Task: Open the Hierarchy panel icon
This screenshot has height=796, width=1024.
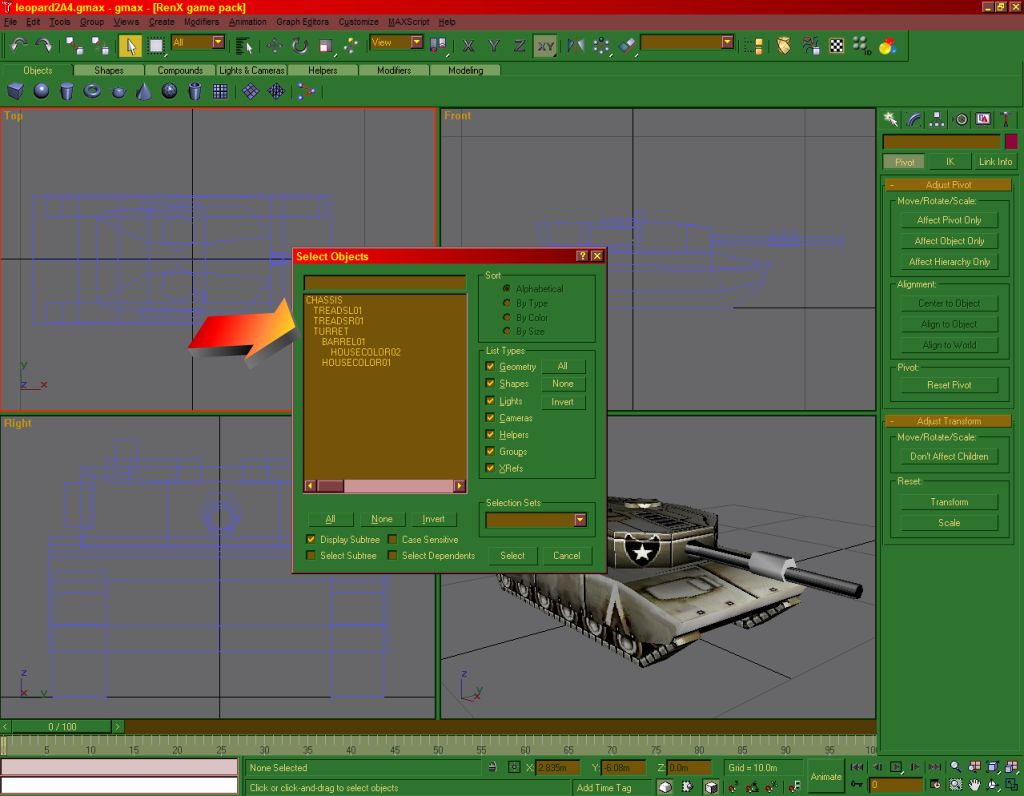Action: pos(937,119)
